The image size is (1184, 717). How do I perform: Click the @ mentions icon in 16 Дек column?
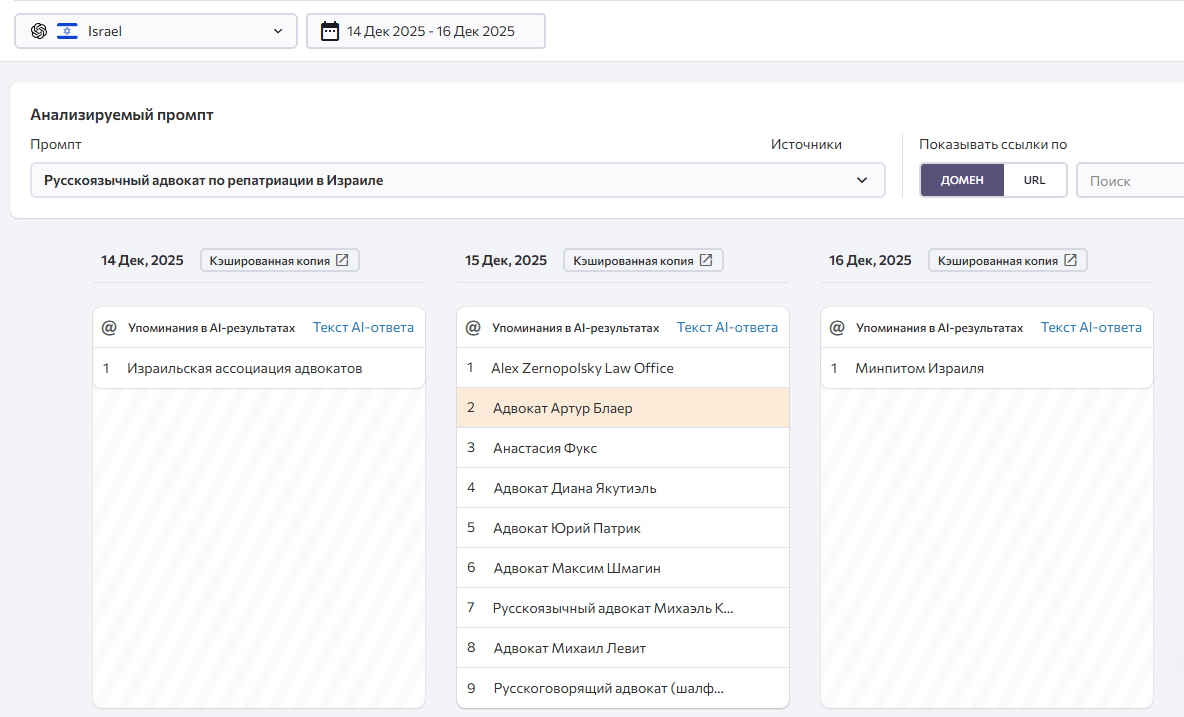(x=838, y=328)
